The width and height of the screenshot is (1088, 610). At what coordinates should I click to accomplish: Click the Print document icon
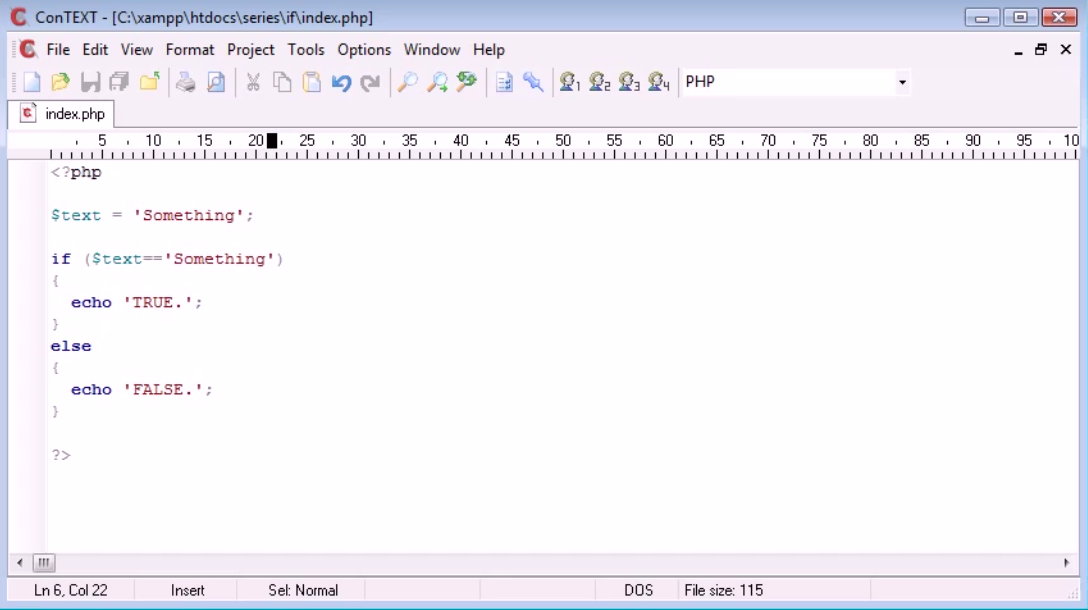[186, 83]
